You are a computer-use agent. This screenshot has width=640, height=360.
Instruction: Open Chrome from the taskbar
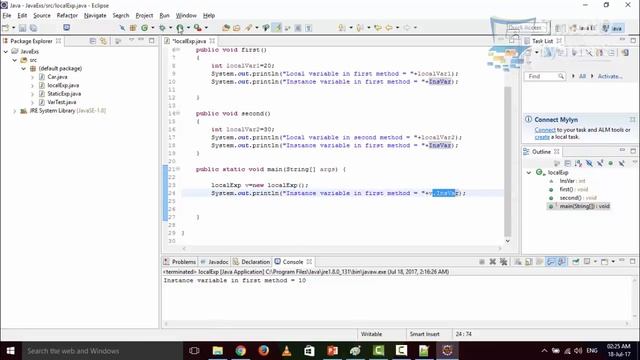point(240,351)
